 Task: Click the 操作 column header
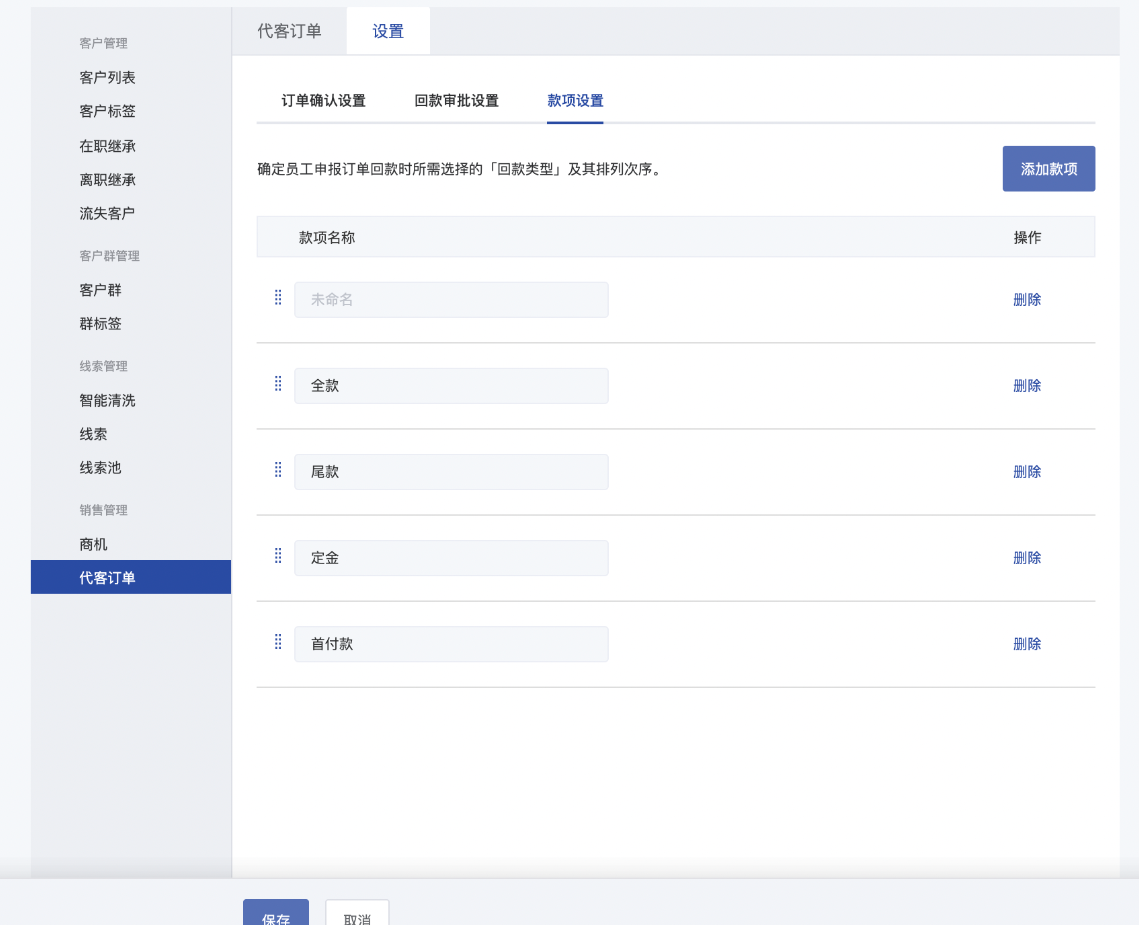point(1027,238)
